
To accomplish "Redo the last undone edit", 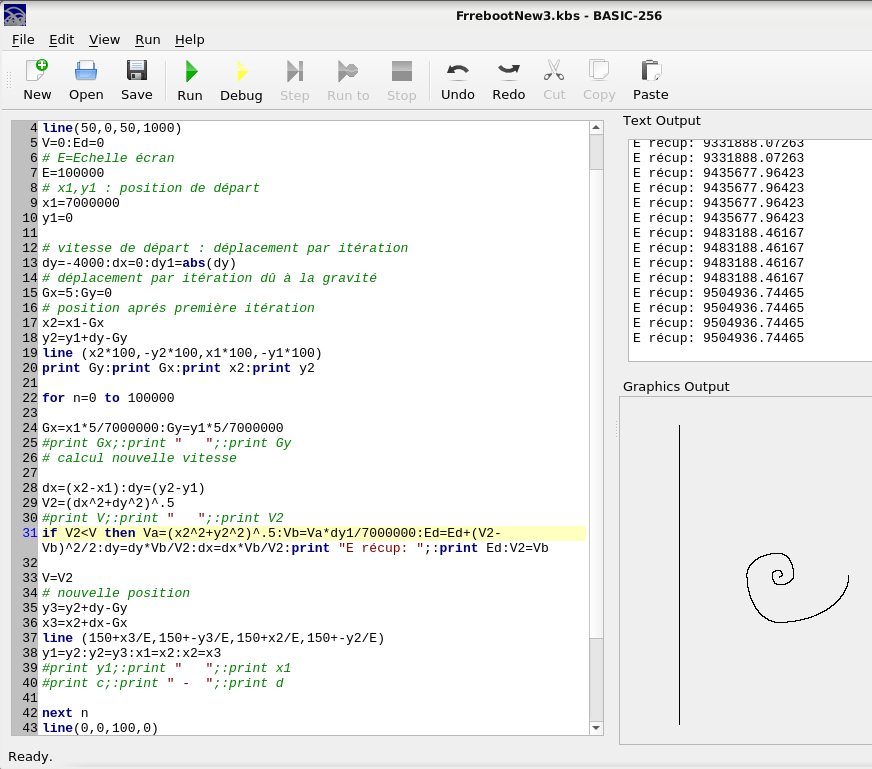I will (x=508, y=80).
